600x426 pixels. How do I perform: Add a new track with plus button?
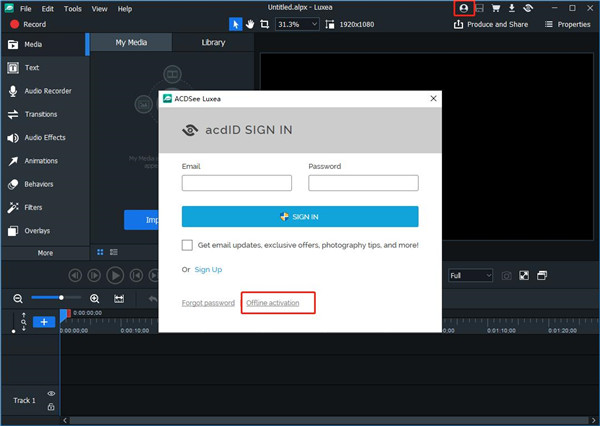44,322
